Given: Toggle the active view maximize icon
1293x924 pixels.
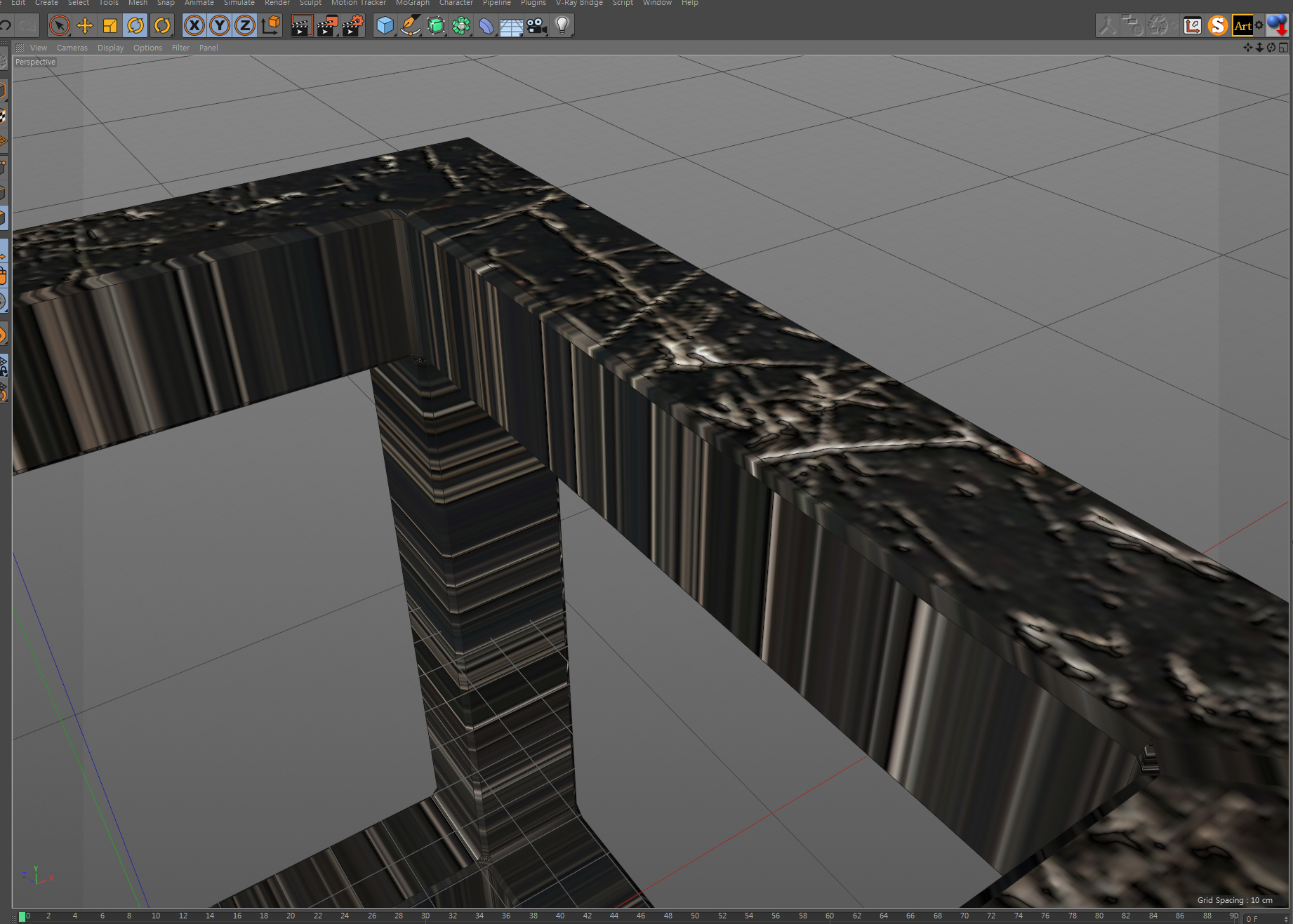Looking at the screenshot, I should tap(1283, 48).
